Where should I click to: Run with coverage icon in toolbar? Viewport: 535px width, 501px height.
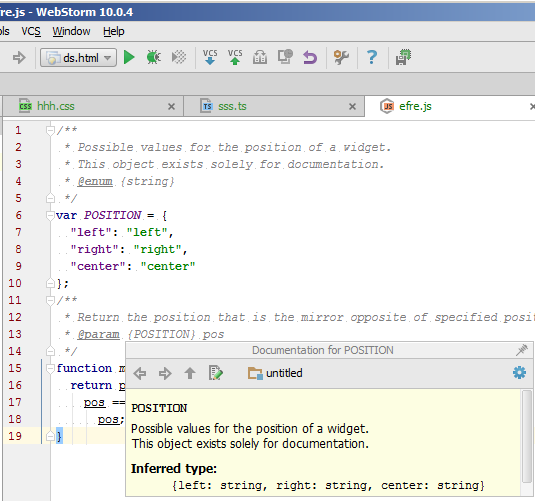(179, 57)
